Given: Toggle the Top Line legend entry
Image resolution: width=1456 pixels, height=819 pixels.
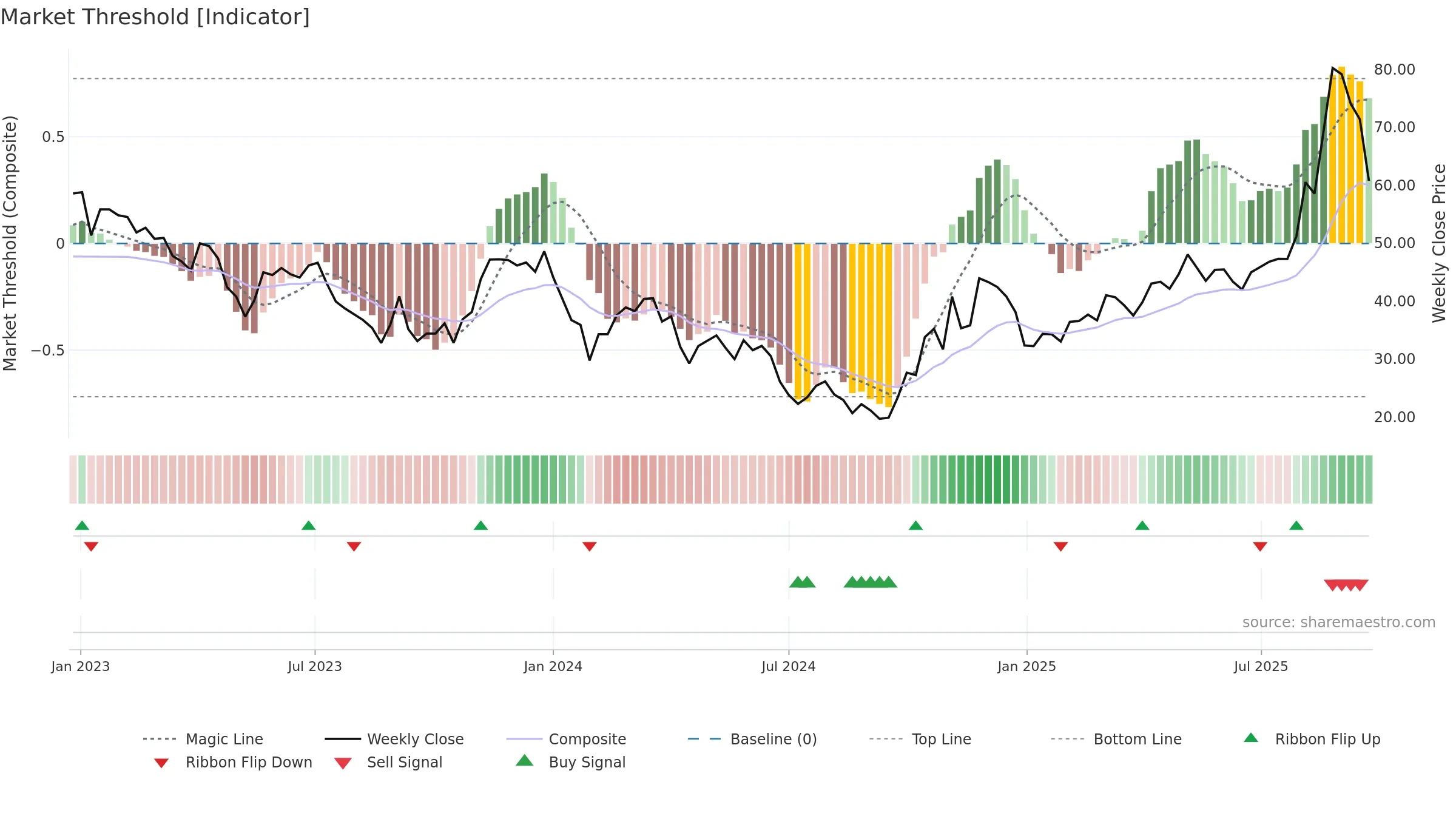Looking at the screenshot, I should [x=920, y=739].
